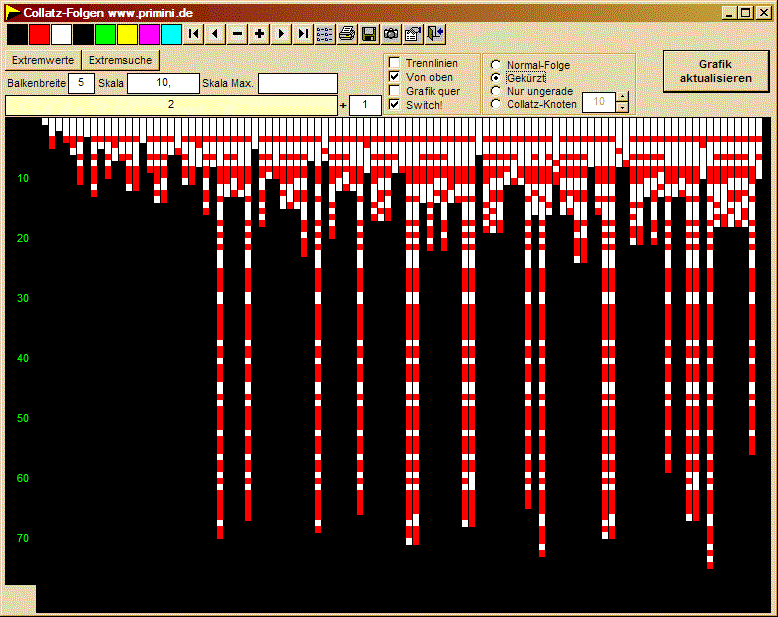Pick the black swatch left of red
The height and width of the screenshot is (617, 778).
pyautogui.click(x=17, y=35)
